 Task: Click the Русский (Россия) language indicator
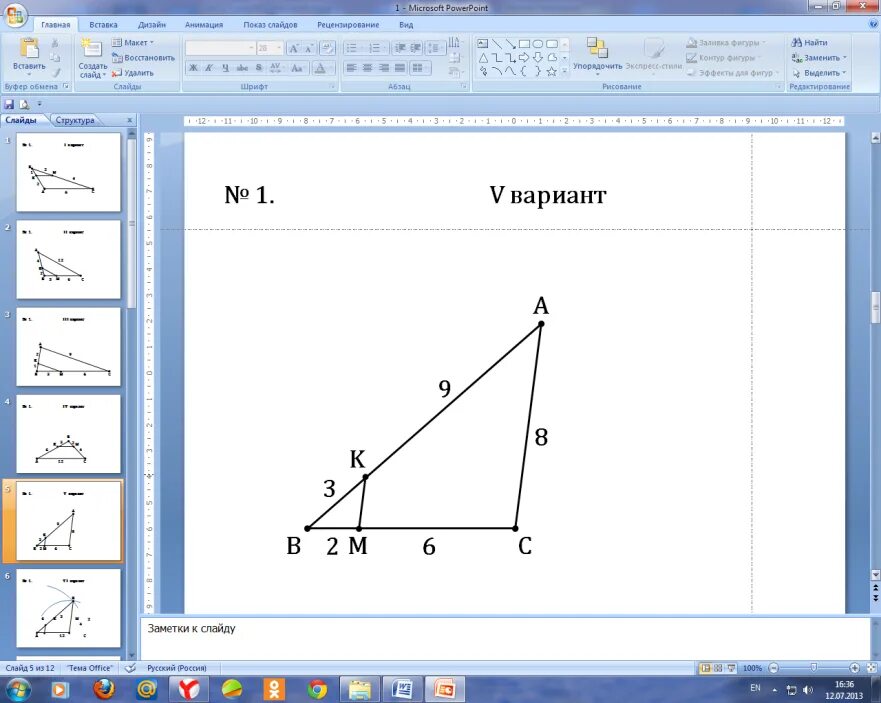[x=176, y=668]
